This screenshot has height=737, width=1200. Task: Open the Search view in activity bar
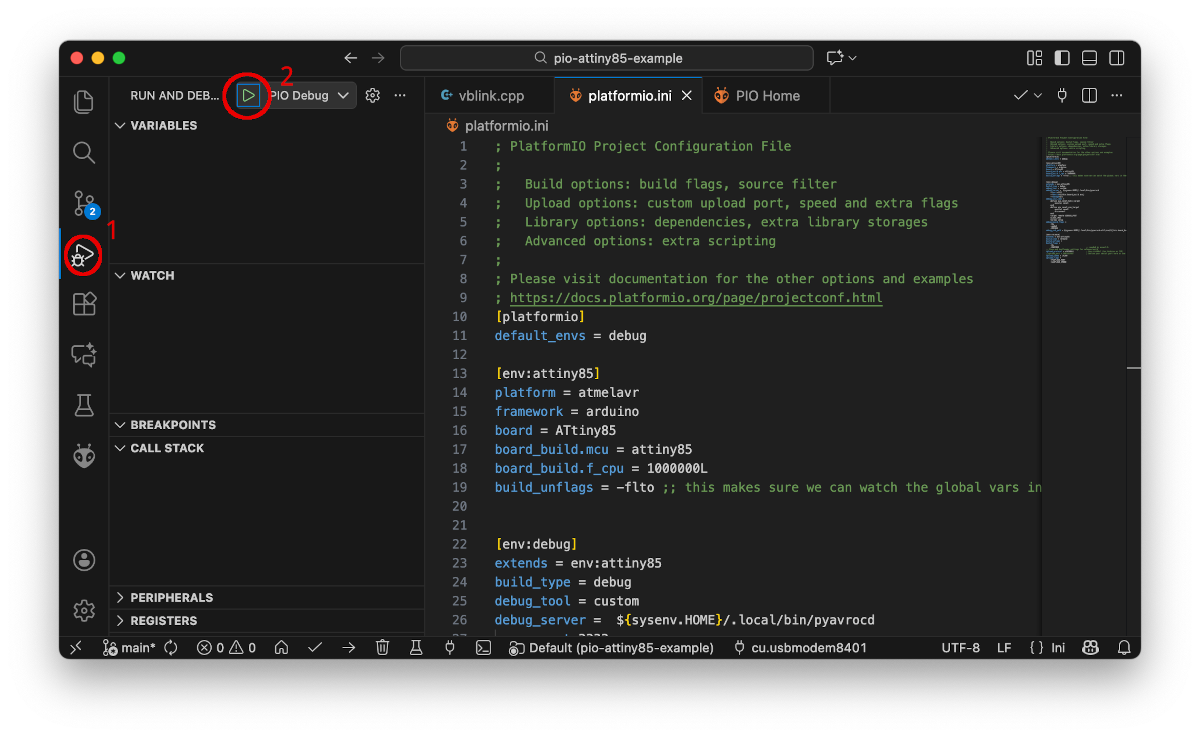(84, 152)
